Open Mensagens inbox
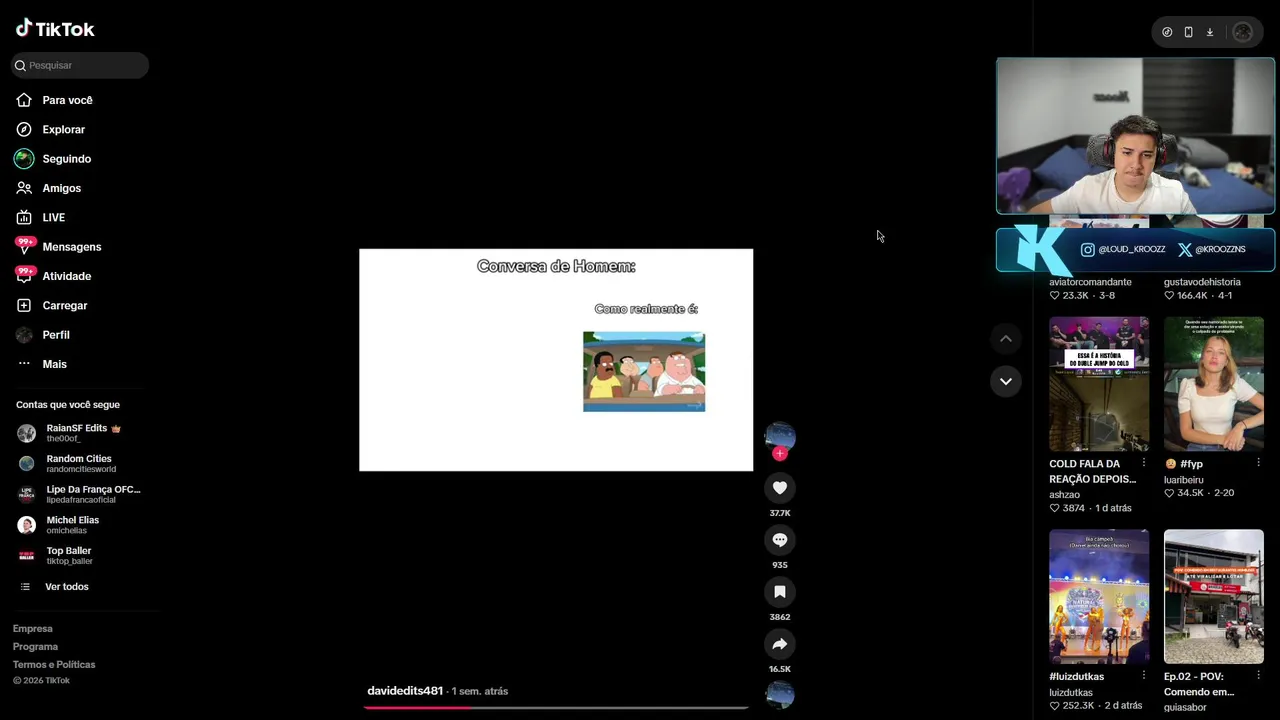 (72, 247)
